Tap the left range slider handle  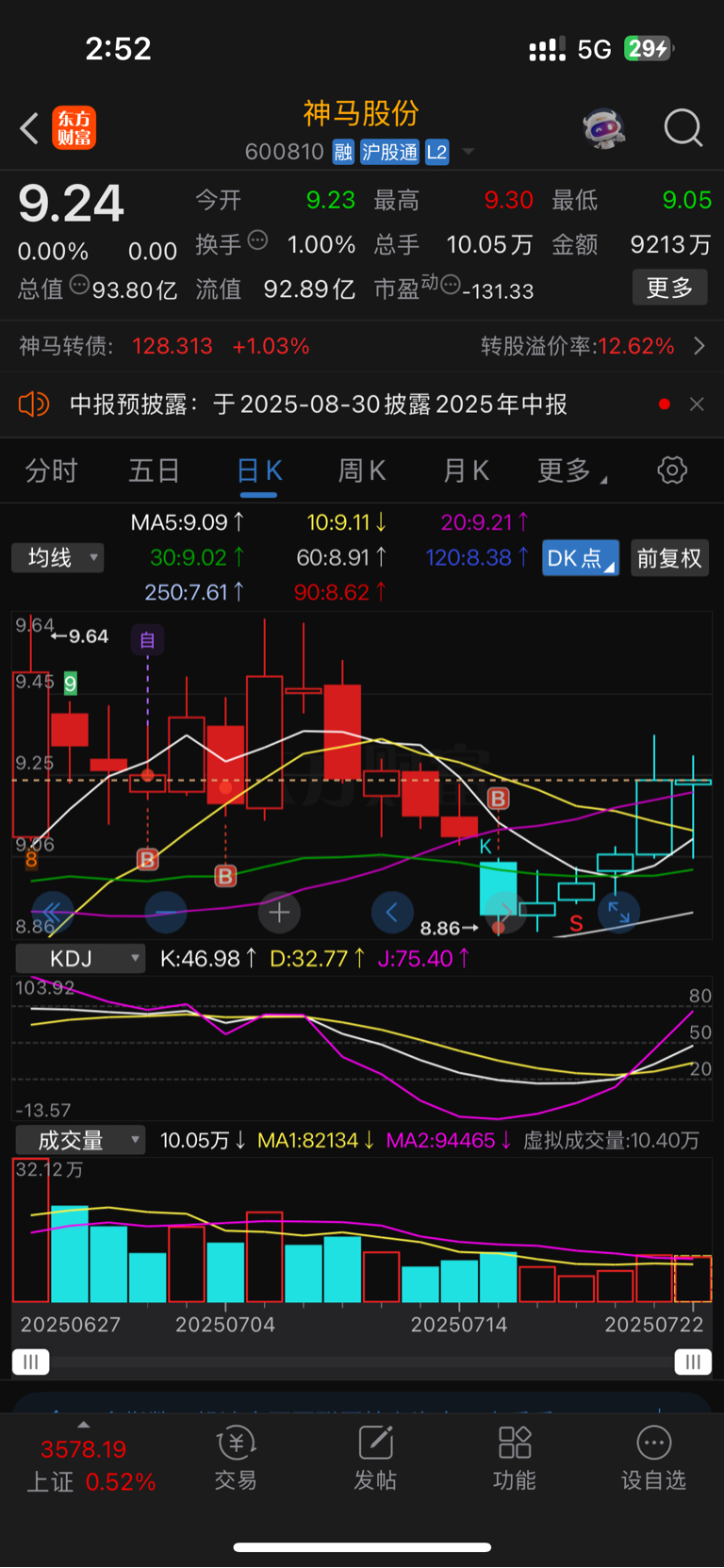[30, 1362]
